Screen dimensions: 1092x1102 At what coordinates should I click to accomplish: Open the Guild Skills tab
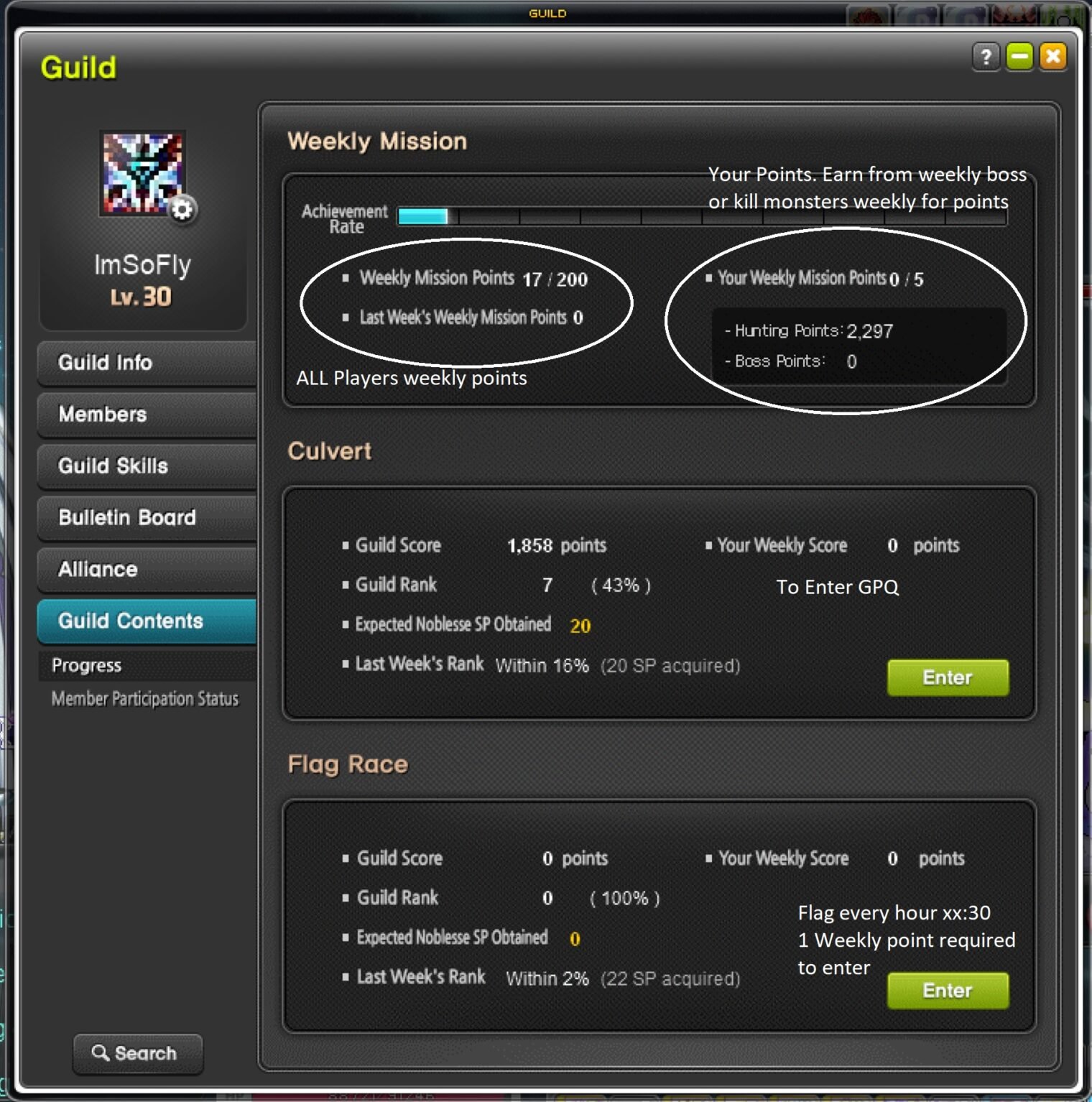click(x=147, y=466)
